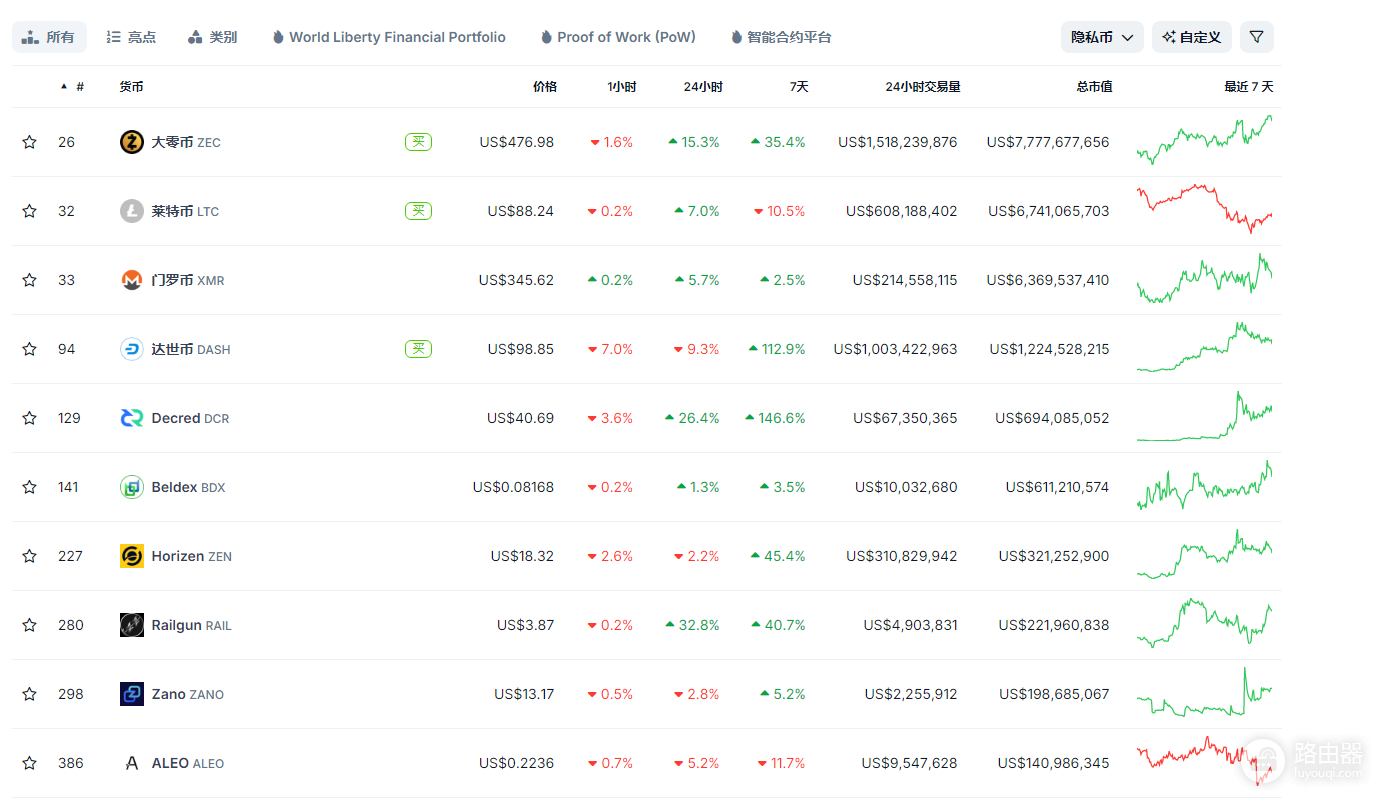Click the 买 button for LTC

pyautogui.click(x=419, y=211)
